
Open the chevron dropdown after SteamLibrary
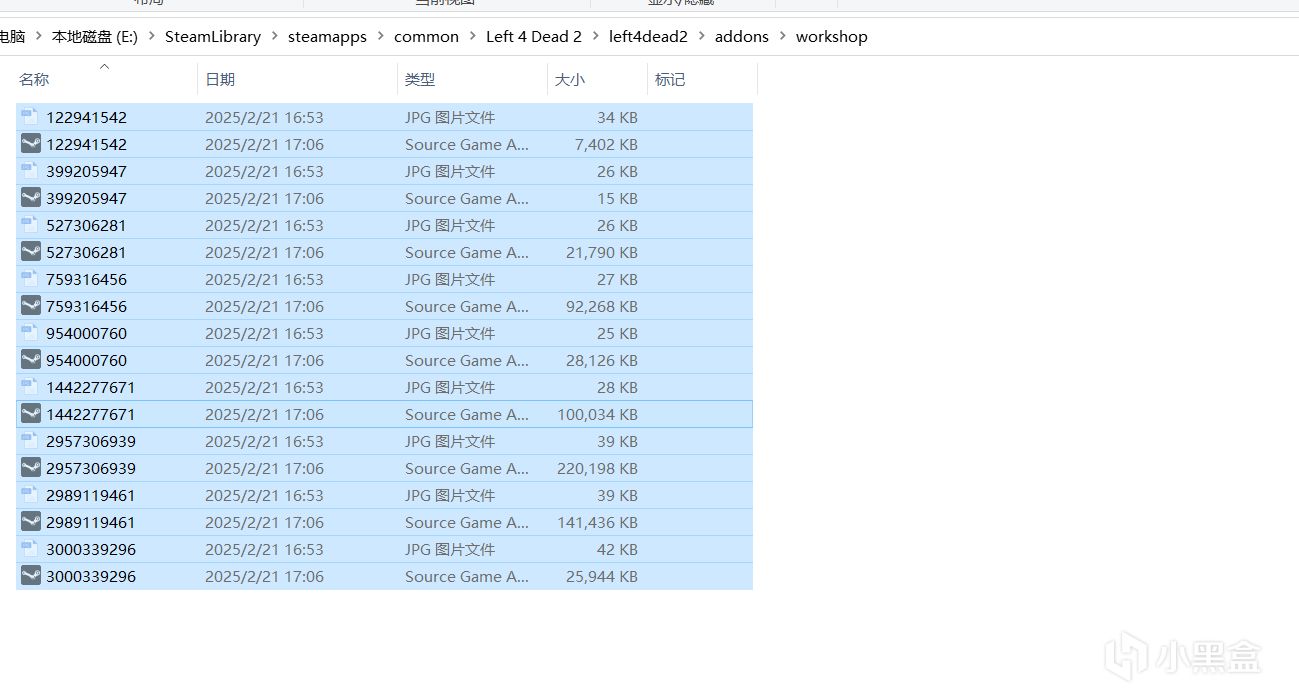click(274, 37)
